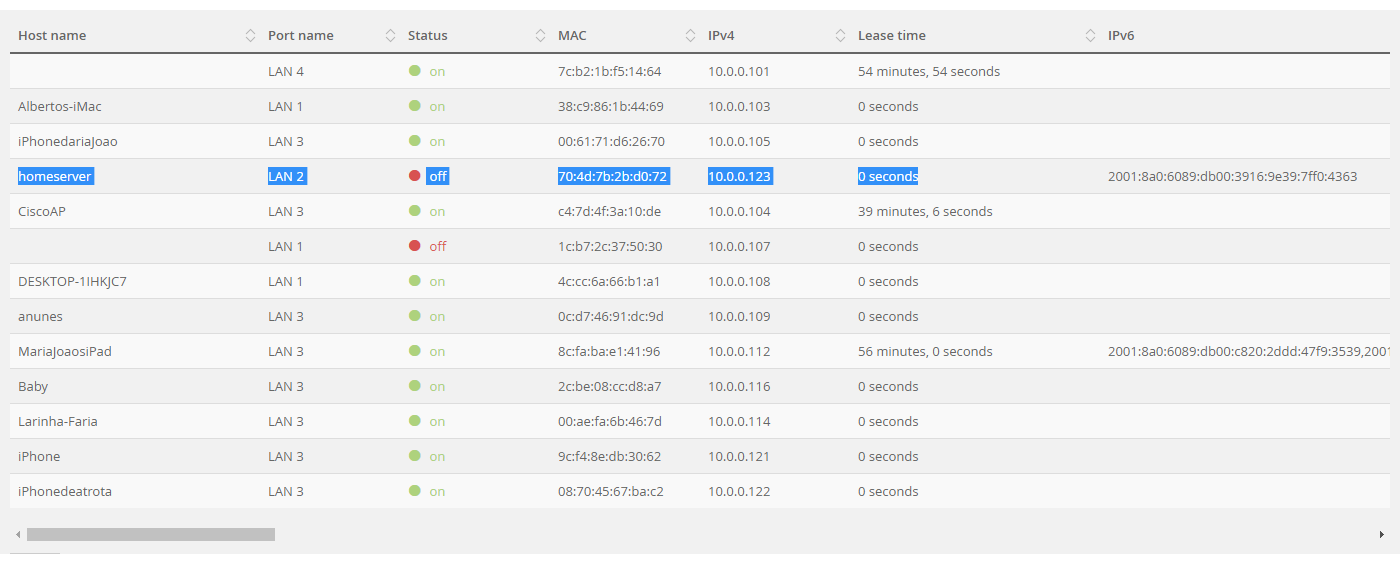The image size is (1400, 564).
Task: Click homeserver IPv6 address 2001:8a0:6089:db00:3916:9e39:7ff0:4363
Action: (1233, 176)
